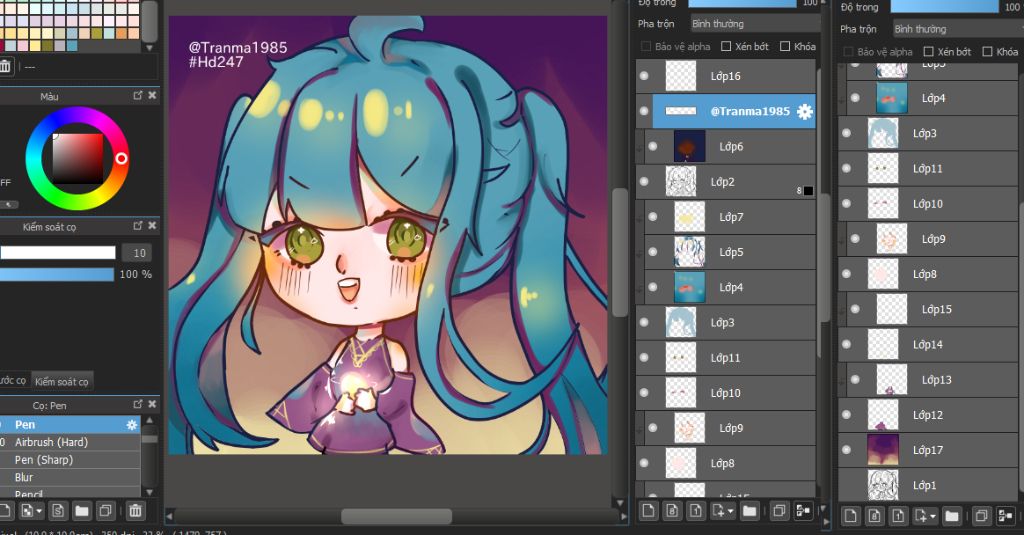Add new color layer in panel listing Lớp16
This screenshot has width=1024, height=535.
point(648,511)
